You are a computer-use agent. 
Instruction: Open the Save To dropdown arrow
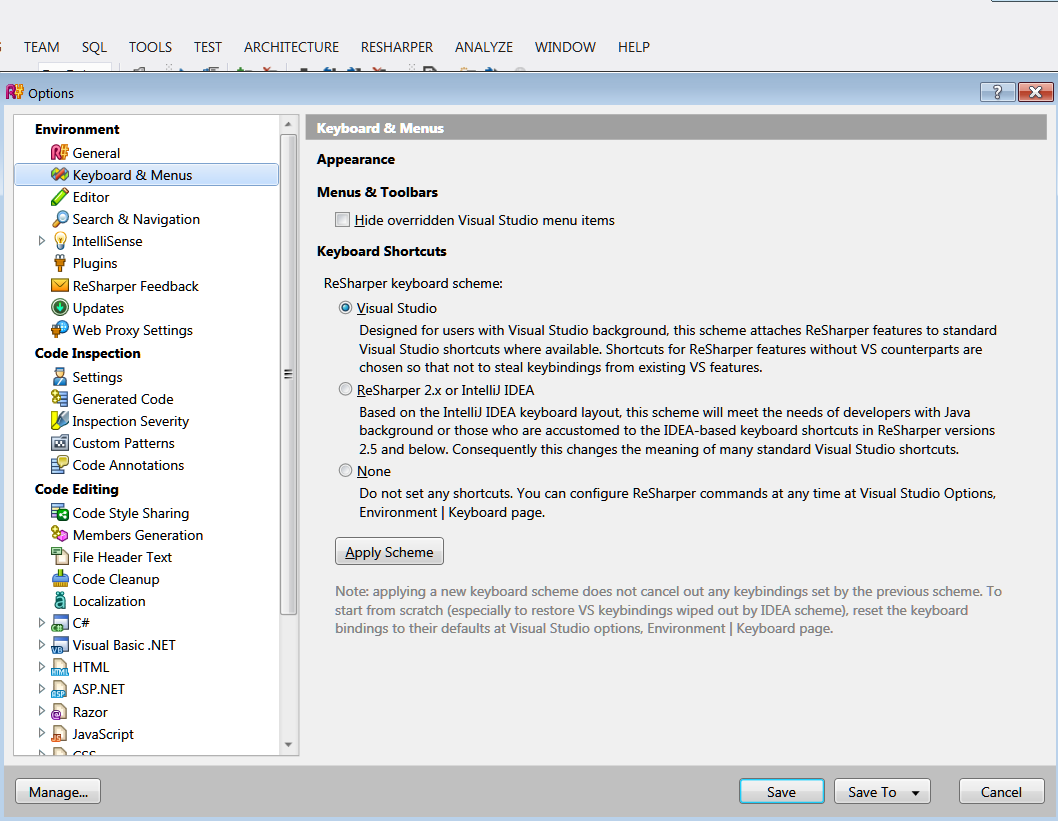916,793
